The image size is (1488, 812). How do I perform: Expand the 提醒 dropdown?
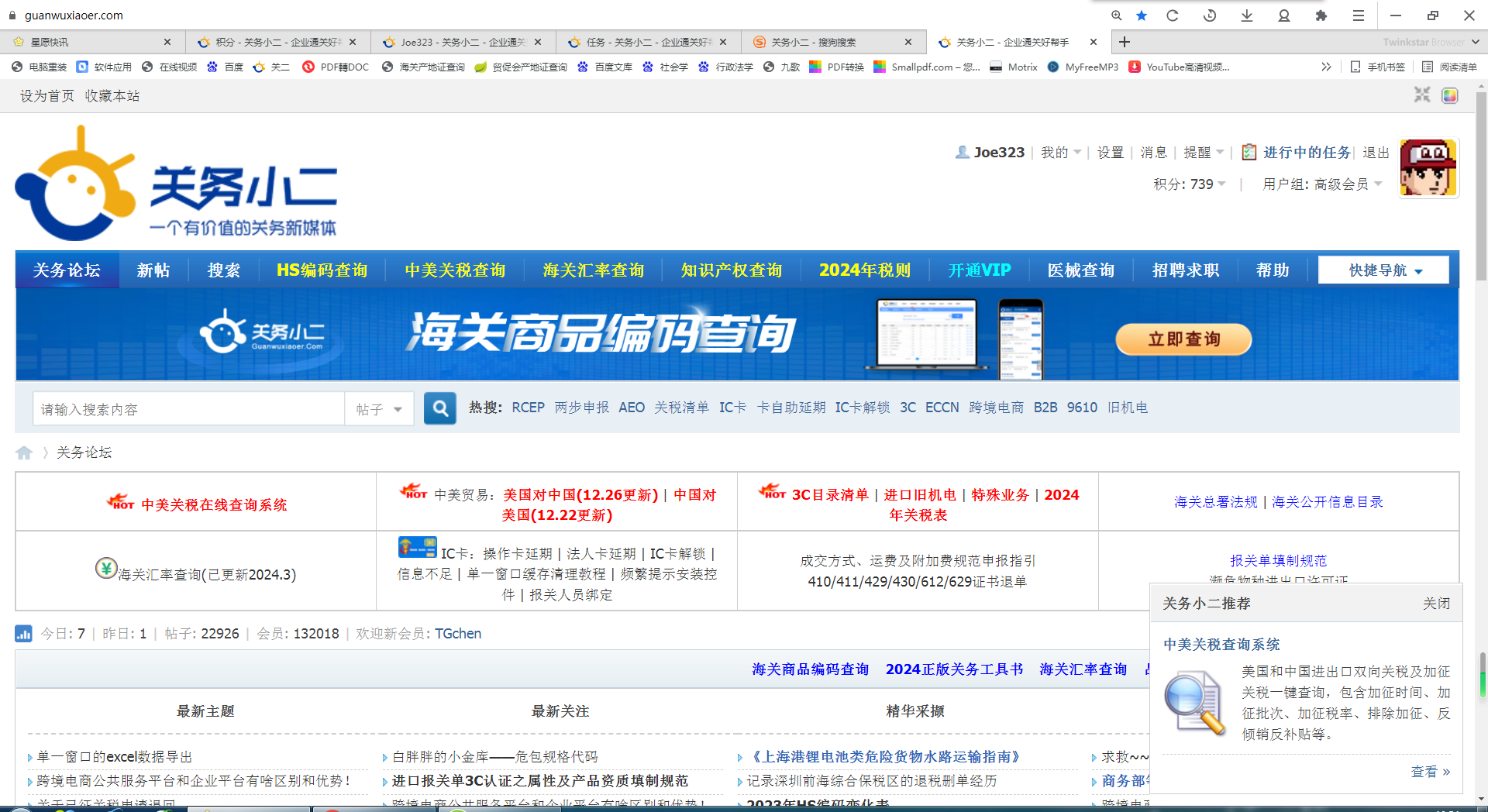pos(1204,153)
